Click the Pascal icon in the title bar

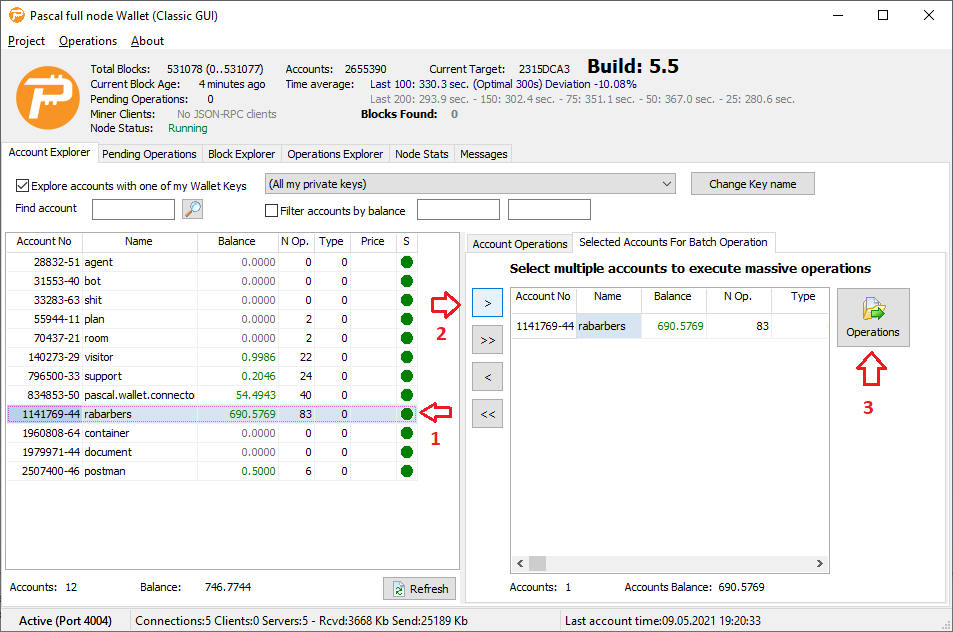click(16, 15)
